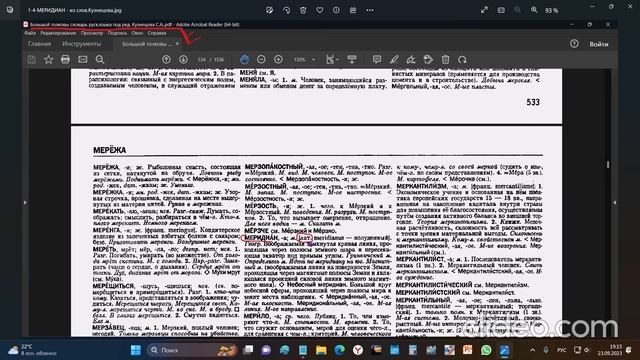
Task: Open the Windows Start menu
Action: (x=136, y=350)
